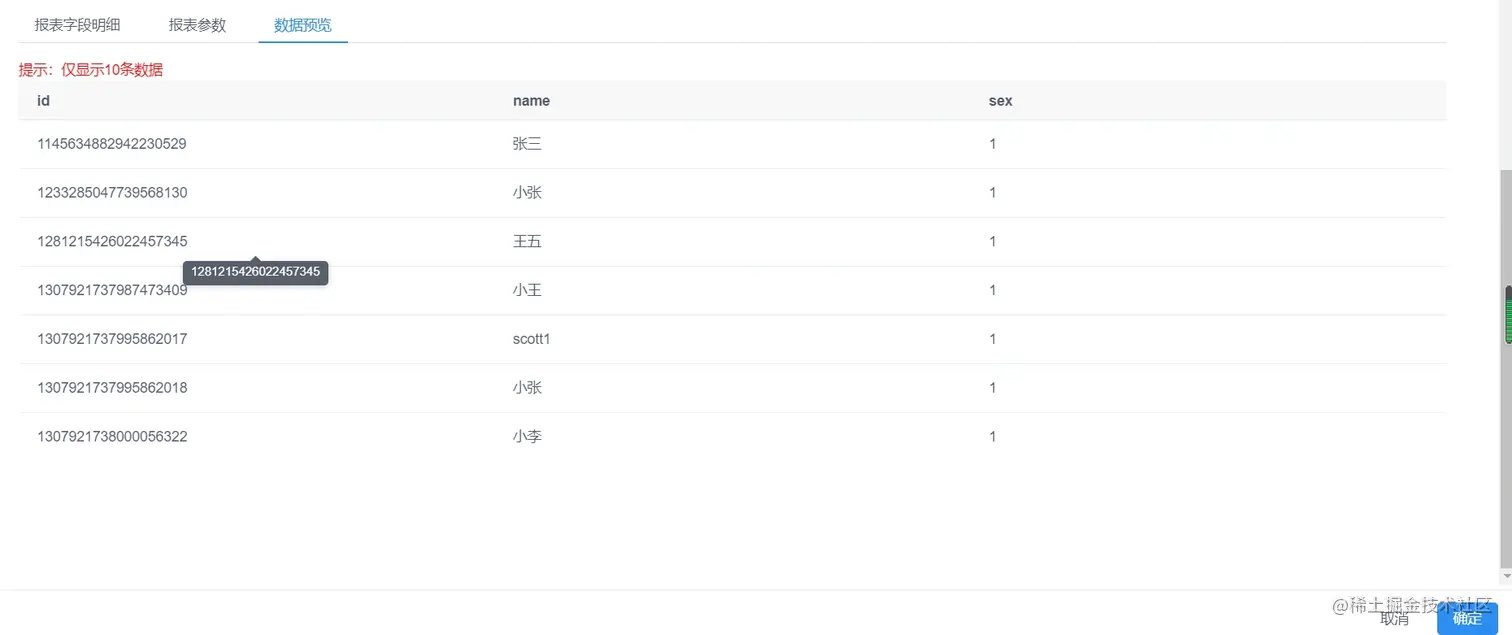Click the tooltip showing 1281215426022457345
The image size is (1512, 635).
click(256, 272)
